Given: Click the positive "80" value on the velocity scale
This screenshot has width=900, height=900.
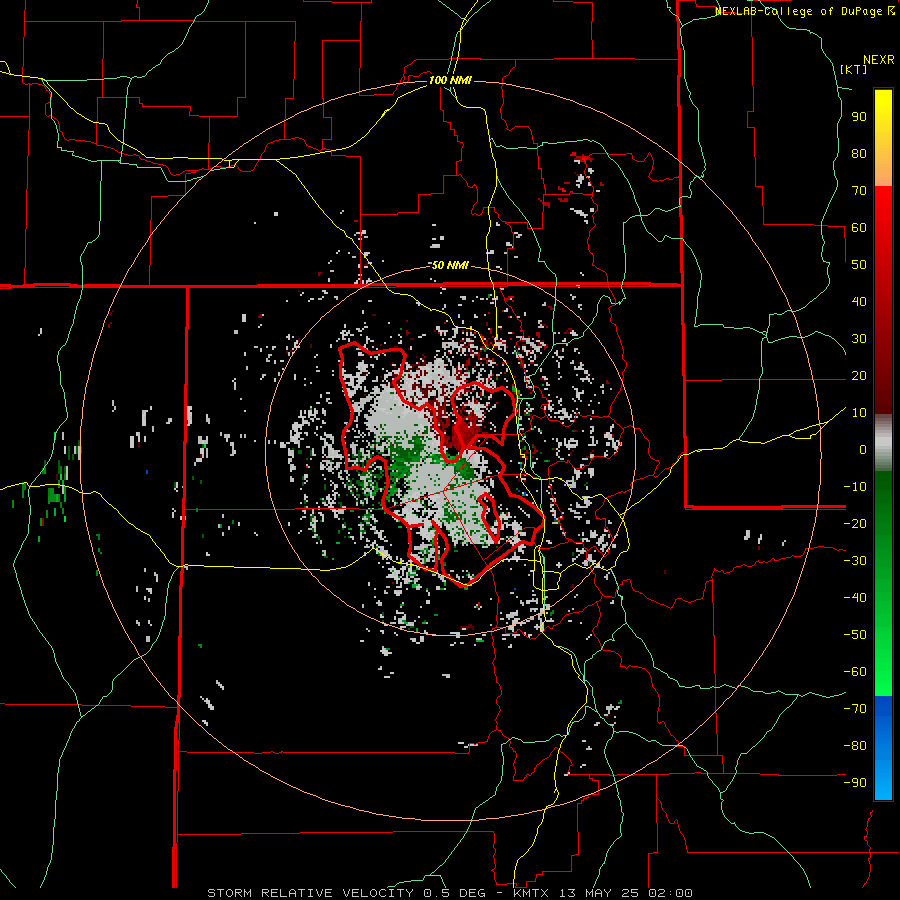Looking at the screenshot, I should pyautogui.click(x=859, y=153).
